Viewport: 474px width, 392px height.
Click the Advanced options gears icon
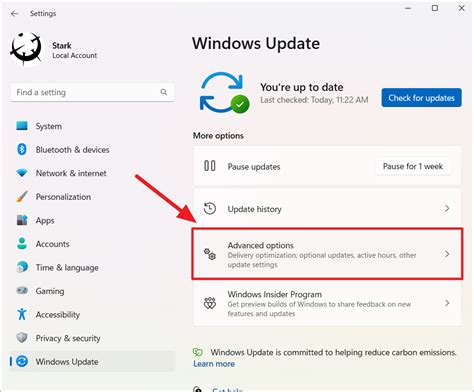coord(210,254)
